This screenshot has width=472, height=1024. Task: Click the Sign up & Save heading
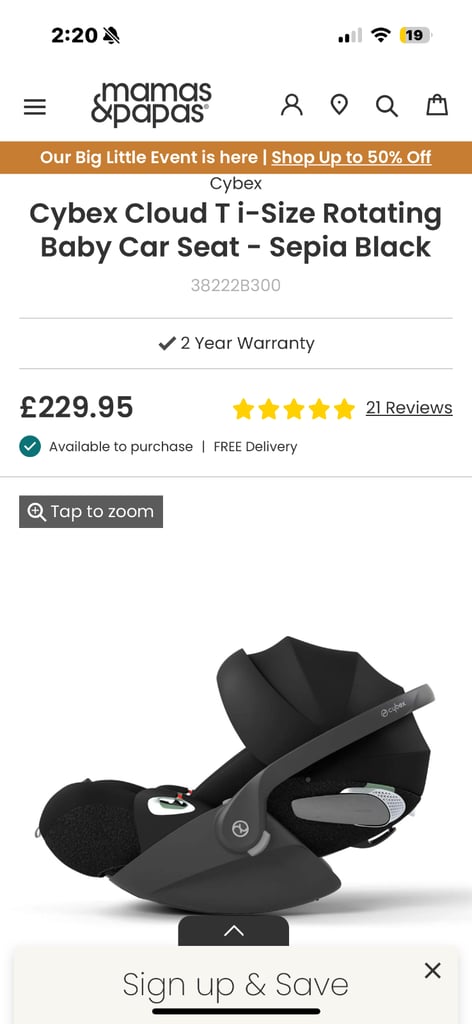(236, 984)
